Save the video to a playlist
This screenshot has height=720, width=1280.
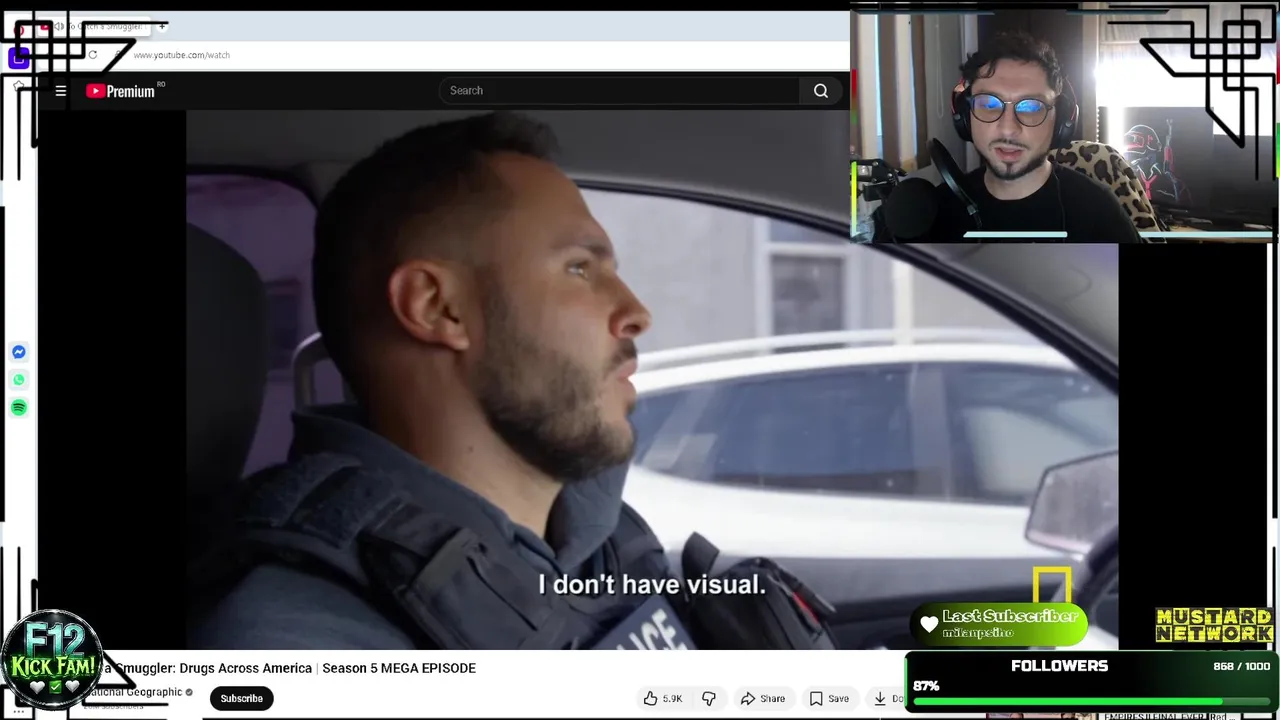(x=830, y=698)
